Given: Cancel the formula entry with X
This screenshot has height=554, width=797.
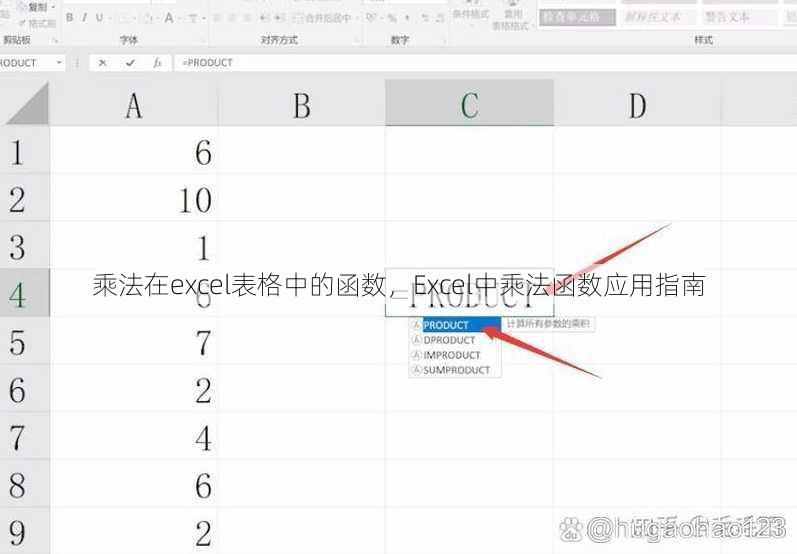Looking at the screenshot, I should coord(102,63).
